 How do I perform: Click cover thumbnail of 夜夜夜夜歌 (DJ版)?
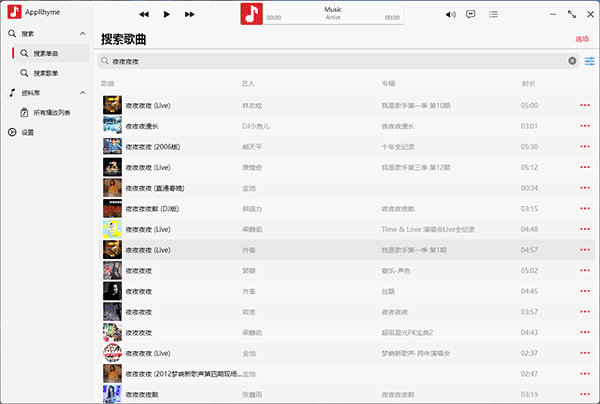point(112,209)
